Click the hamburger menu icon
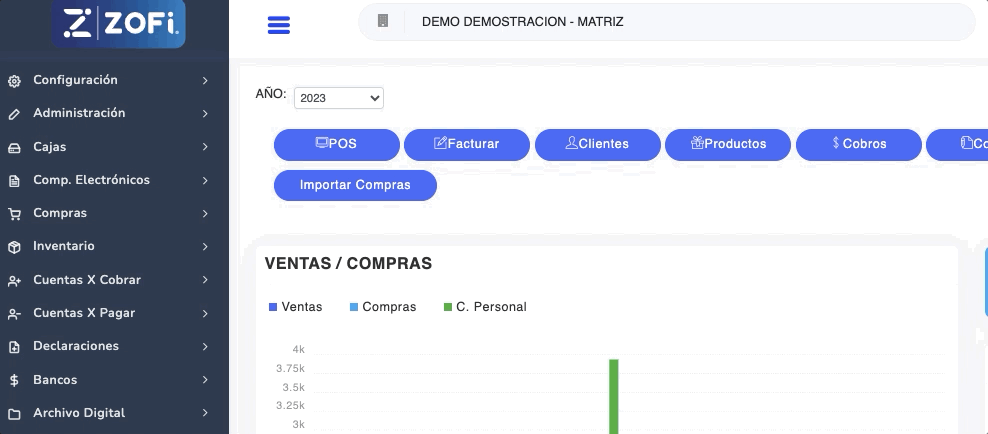Viewport: 988px width, 434px height. coord(279,25)
